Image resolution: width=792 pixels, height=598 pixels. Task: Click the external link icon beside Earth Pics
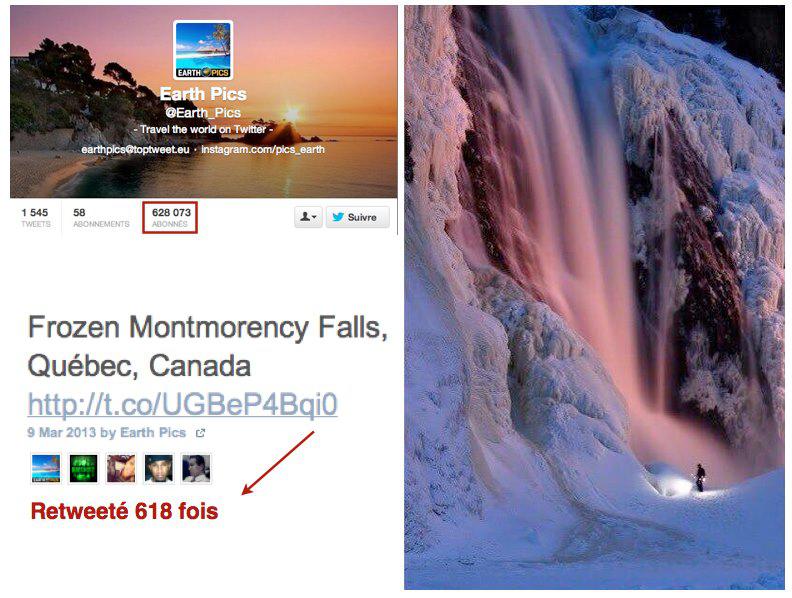tap(201, 433)
